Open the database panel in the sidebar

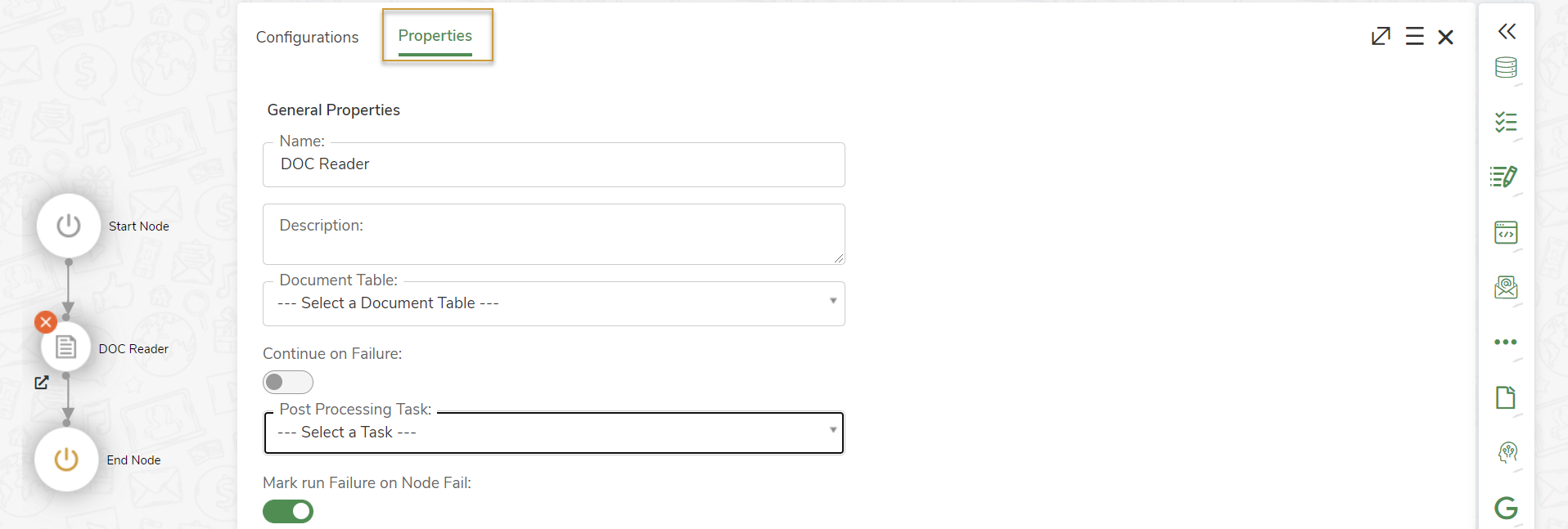pos(1507,68)
